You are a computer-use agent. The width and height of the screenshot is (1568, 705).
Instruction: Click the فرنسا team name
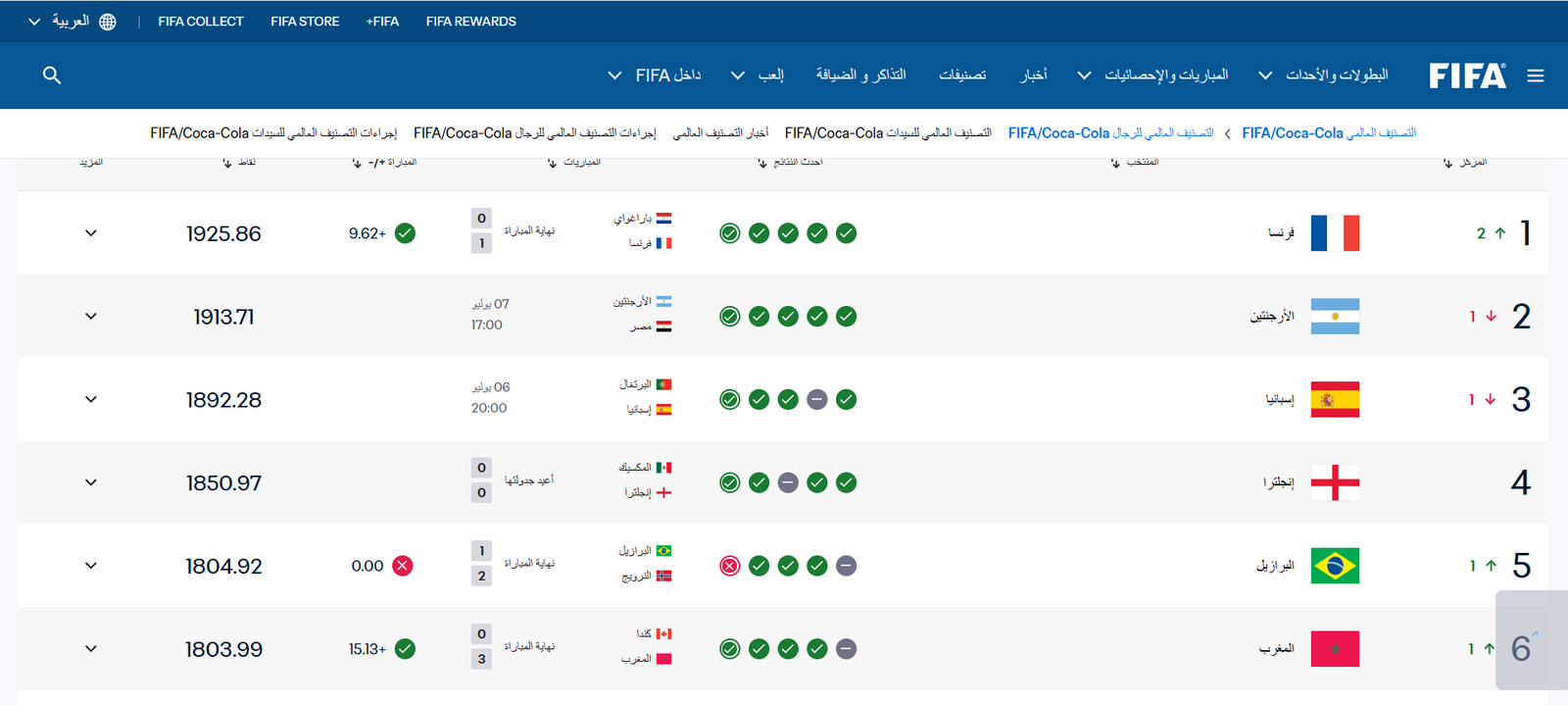point(1281,233)
